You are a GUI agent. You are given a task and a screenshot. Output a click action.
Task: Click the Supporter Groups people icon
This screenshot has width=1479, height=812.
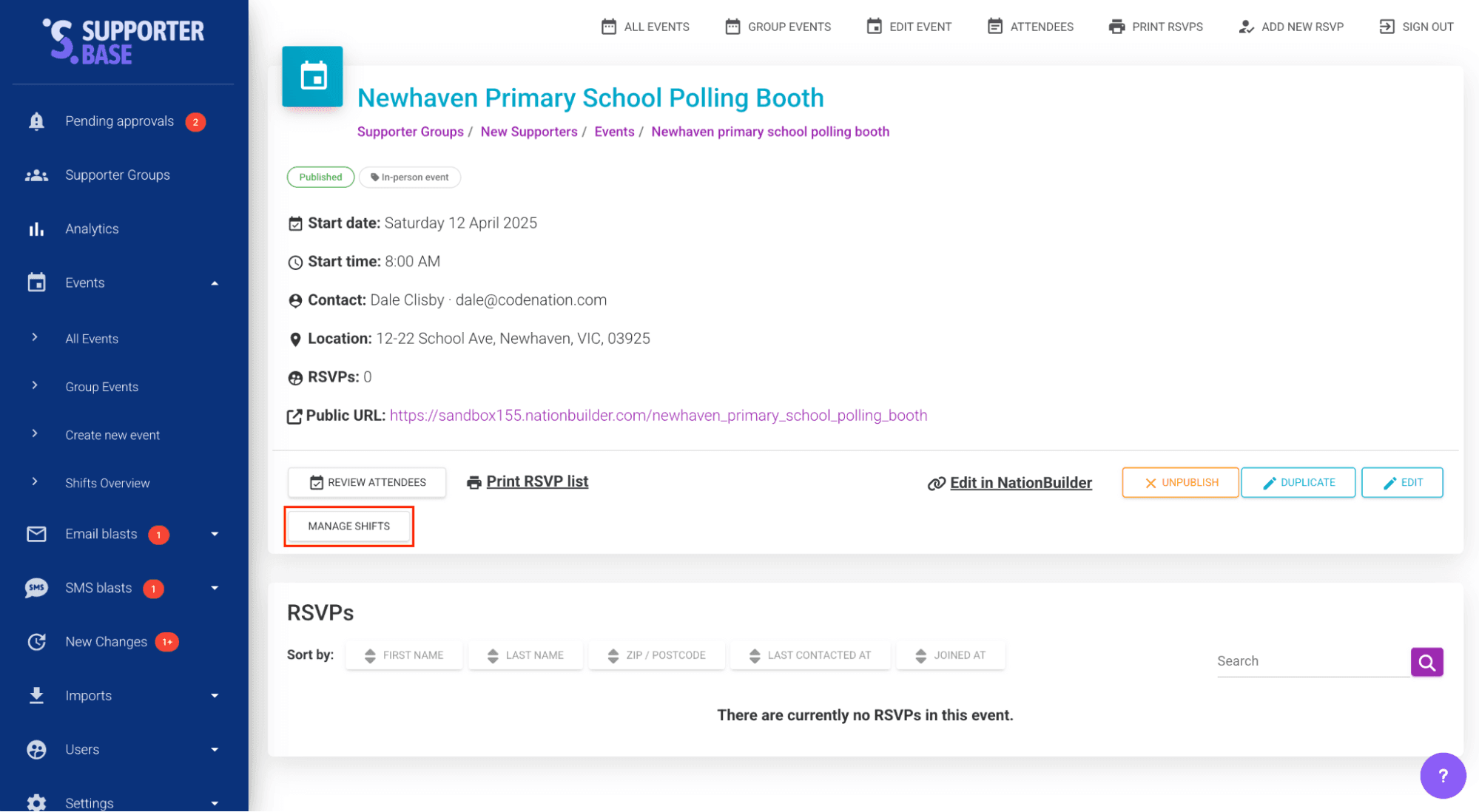(36, 175)
